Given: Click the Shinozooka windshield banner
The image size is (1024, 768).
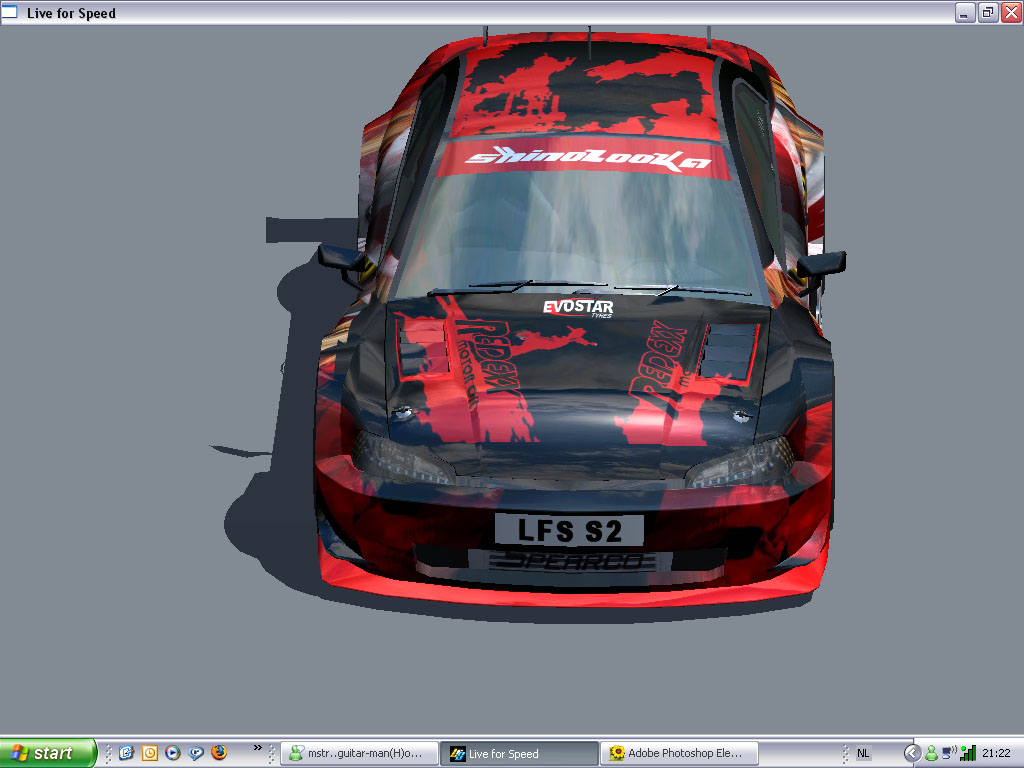Looking at the screenshot, I should tap(586, 158).
